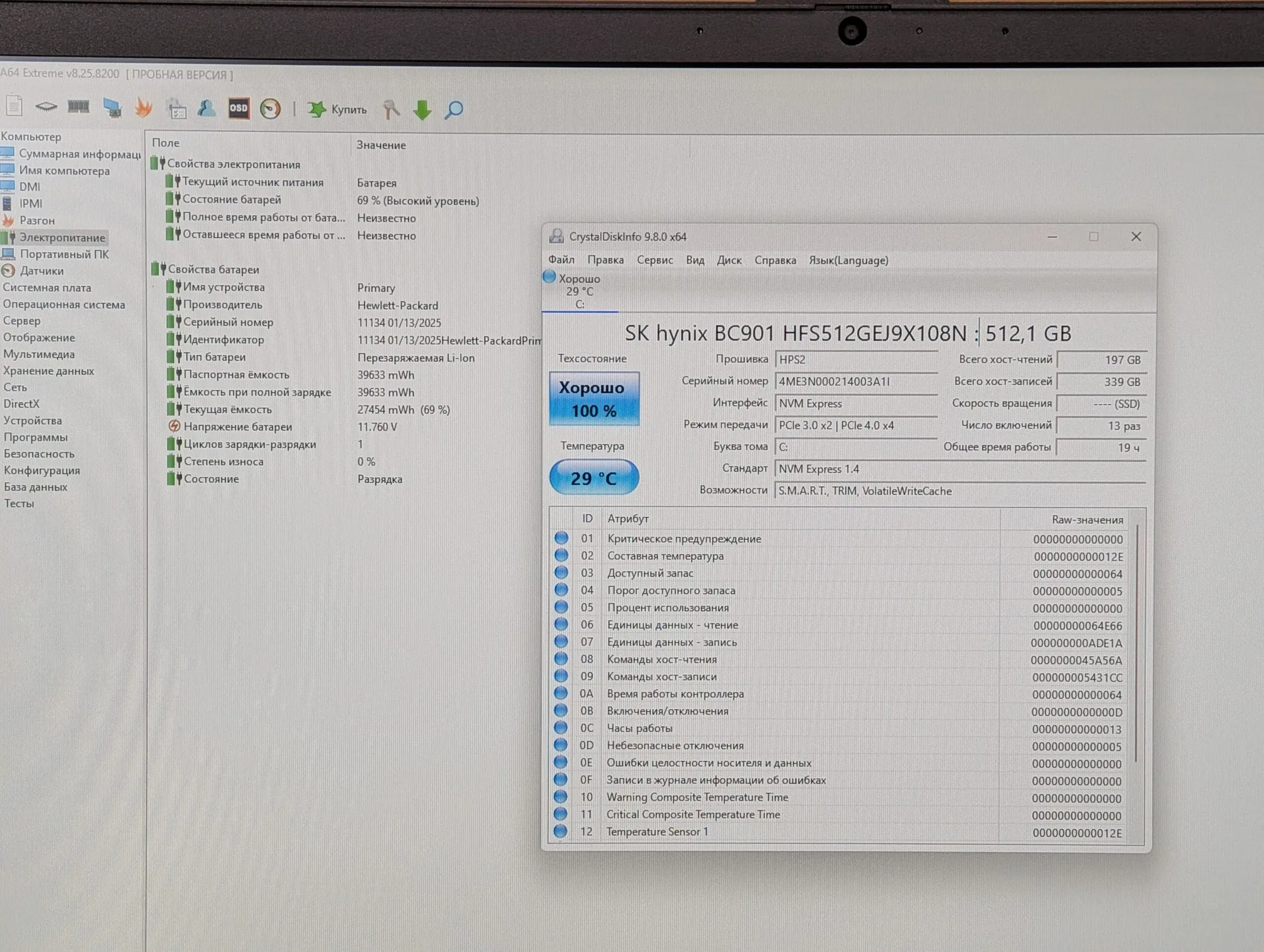Open the OSD panel icon
This screenshot has width=1264, height=952.
click(239, 109)
